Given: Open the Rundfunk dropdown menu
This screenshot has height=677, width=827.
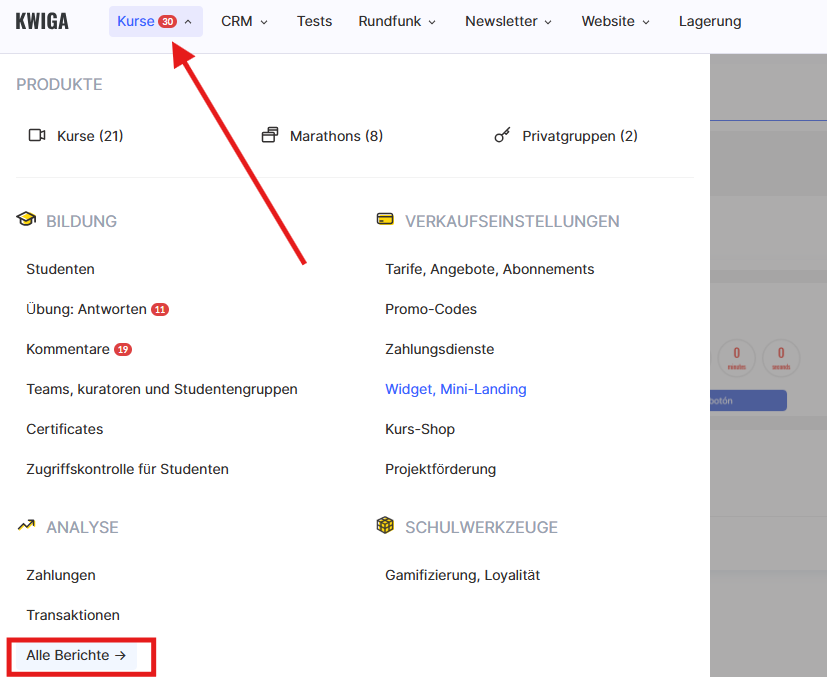Looking at the screenshot, I should (x=397, y=21).
